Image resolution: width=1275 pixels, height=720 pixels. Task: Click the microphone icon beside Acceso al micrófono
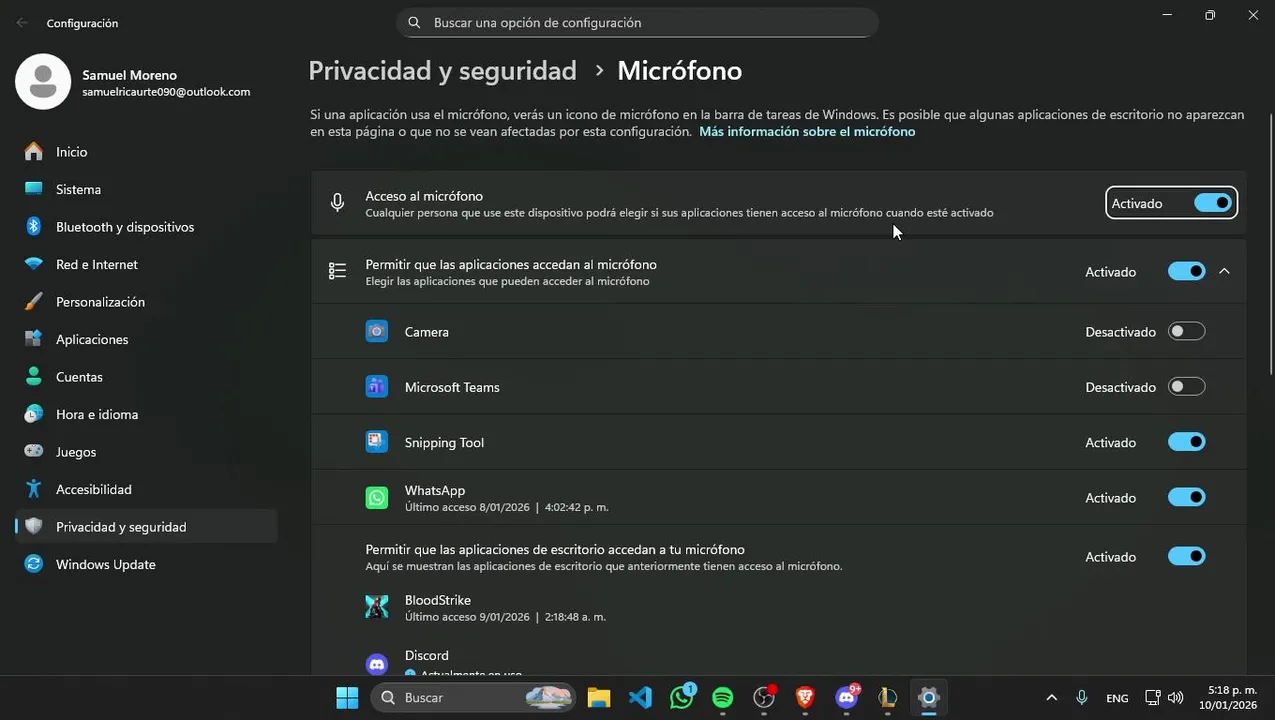coord(338,203)
